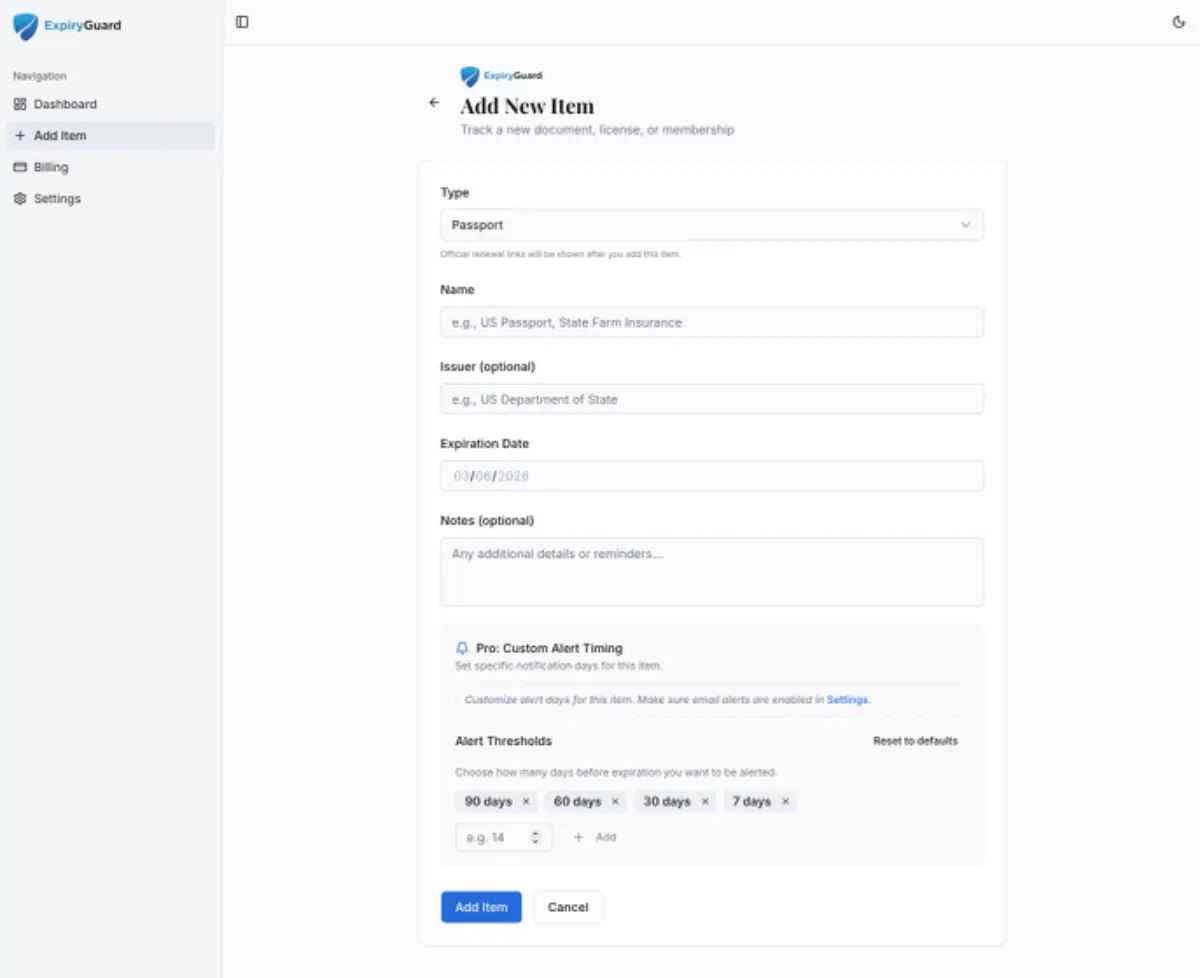Screen dimensions: 1200x978
Task: Click the Billing card icon
Action: [20, 167]
